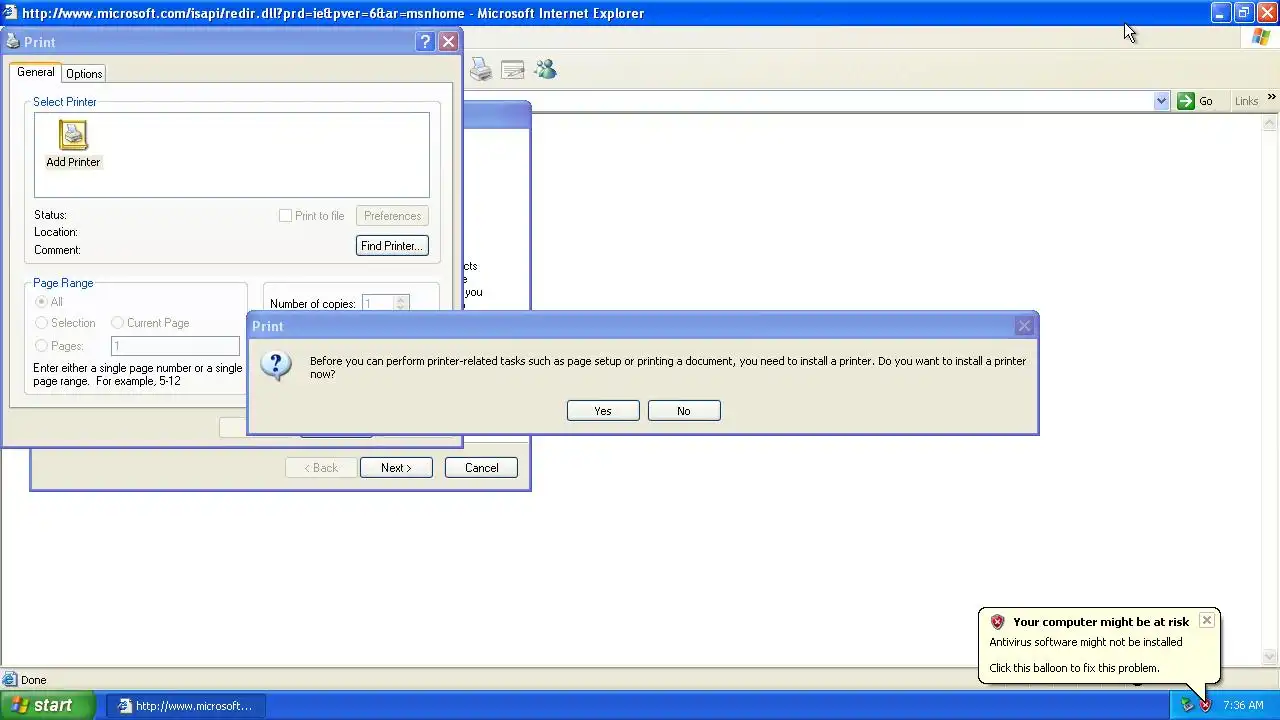
Task: Click the 7:36 AM tray clock
Action: 1243,705
